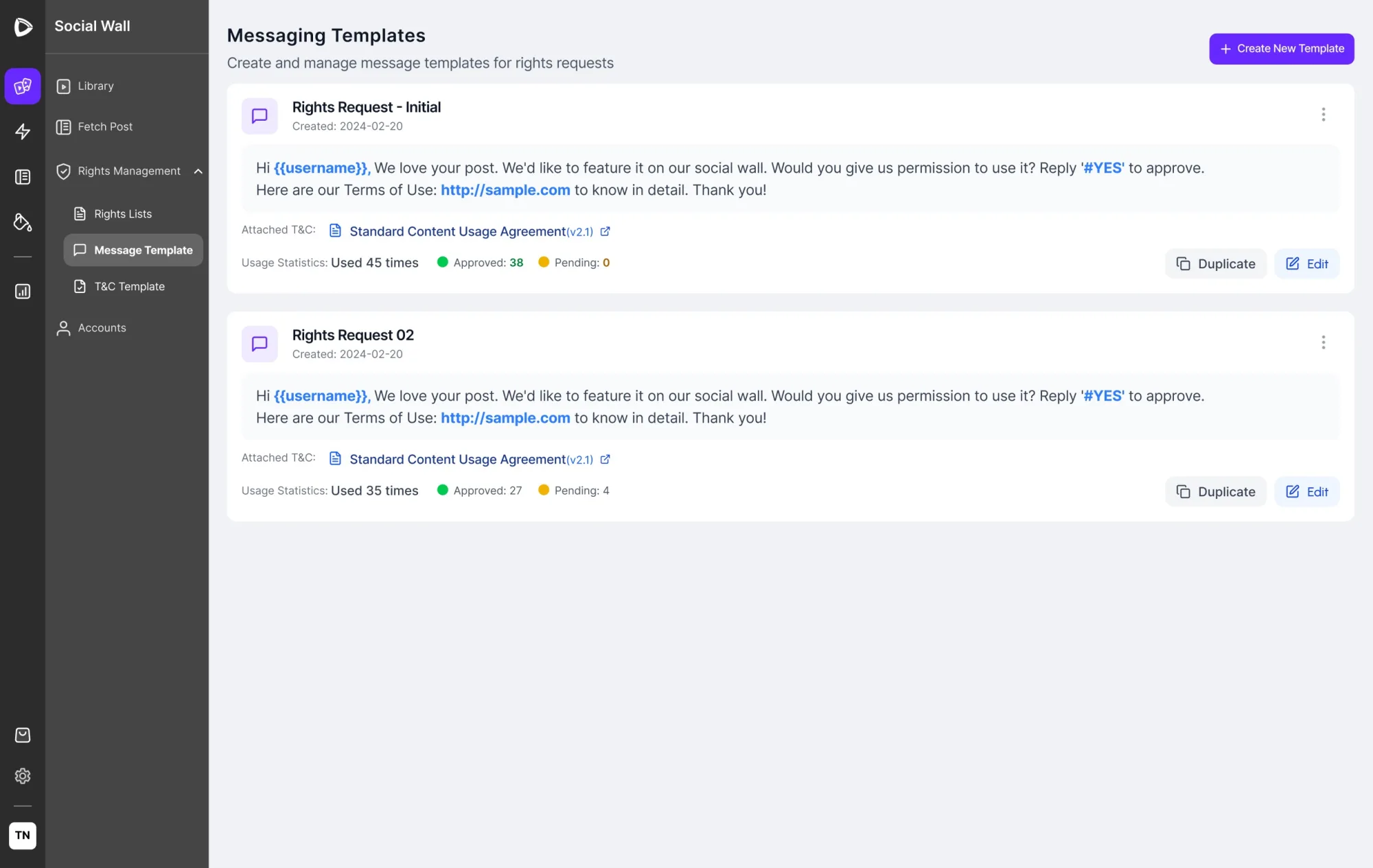
Task: Click http://sample.com link in Rights Request - Initial message
Action: (505, 190)
